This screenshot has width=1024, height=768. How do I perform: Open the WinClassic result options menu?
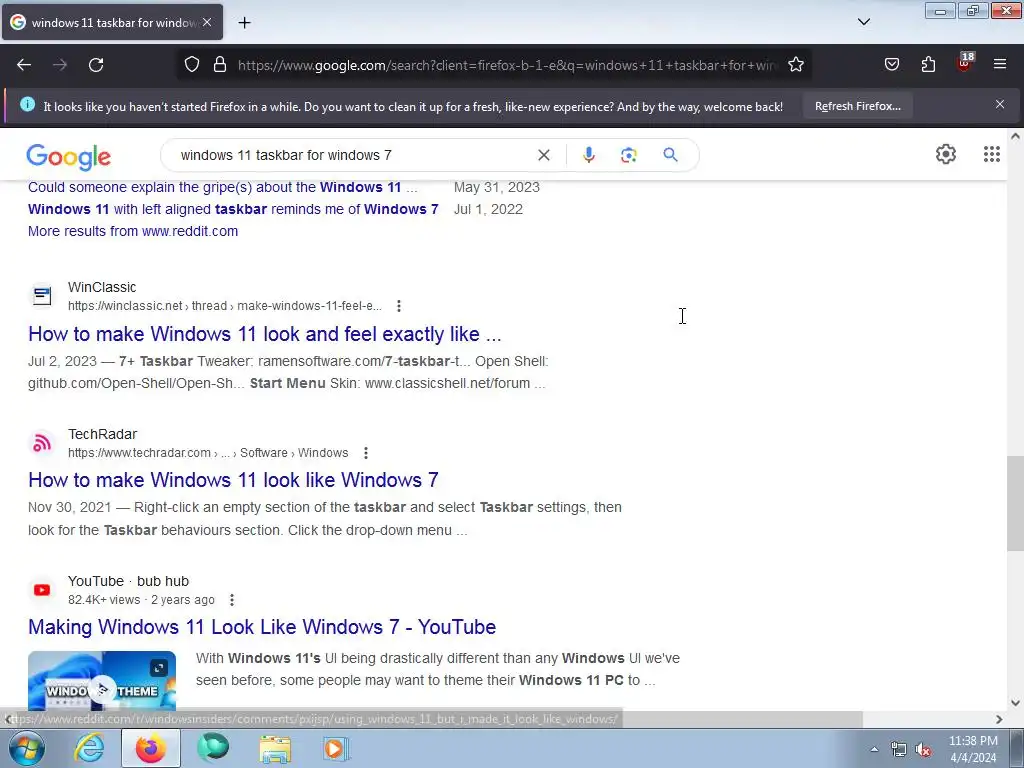[x=398, y=306]
